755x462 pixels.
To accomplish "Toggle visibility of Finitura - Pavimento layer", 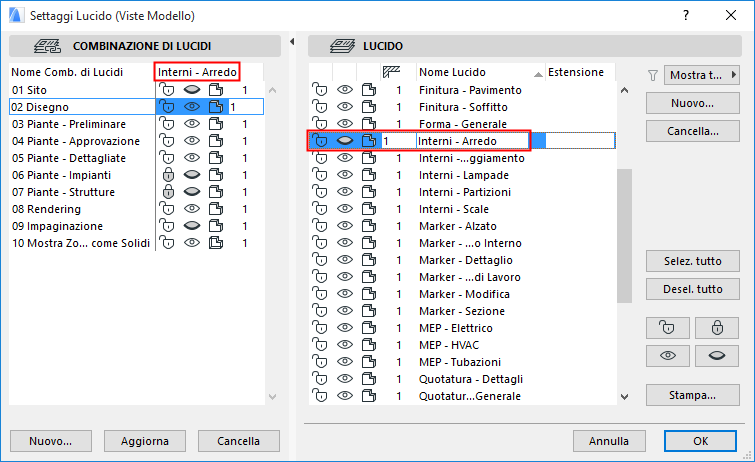I will click(344, 90).
